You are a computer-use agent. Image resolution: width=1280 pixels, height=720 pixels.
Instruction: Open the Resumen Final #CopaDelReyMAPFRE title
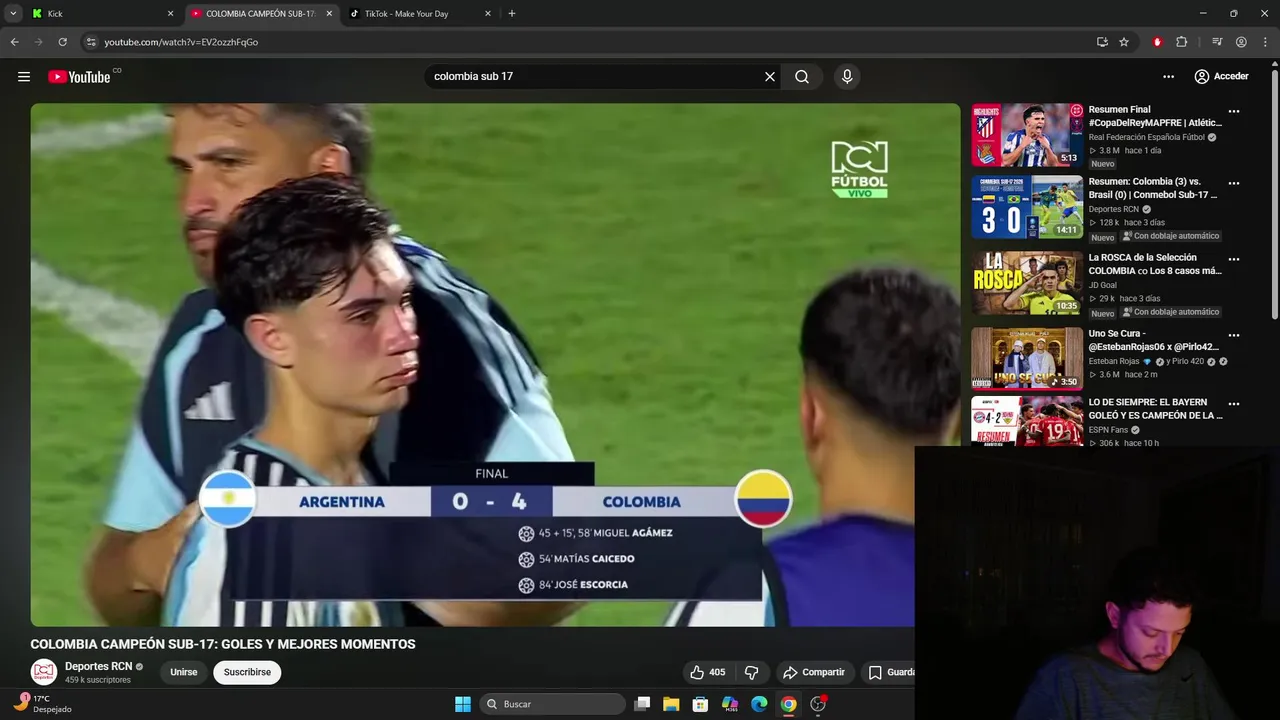click(1155, 116)
